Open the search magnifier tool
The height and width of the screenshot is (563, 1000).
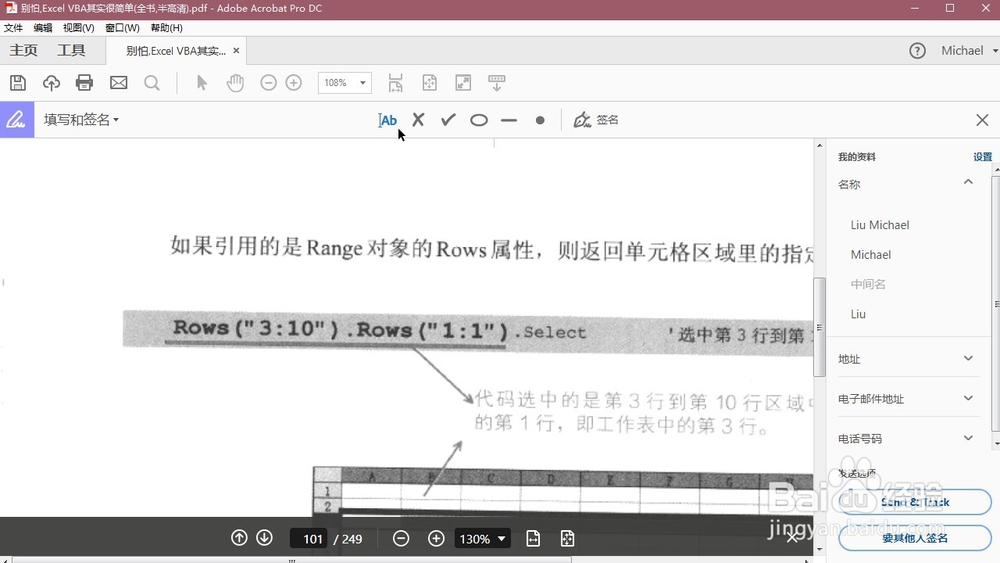tap(152, 83)
